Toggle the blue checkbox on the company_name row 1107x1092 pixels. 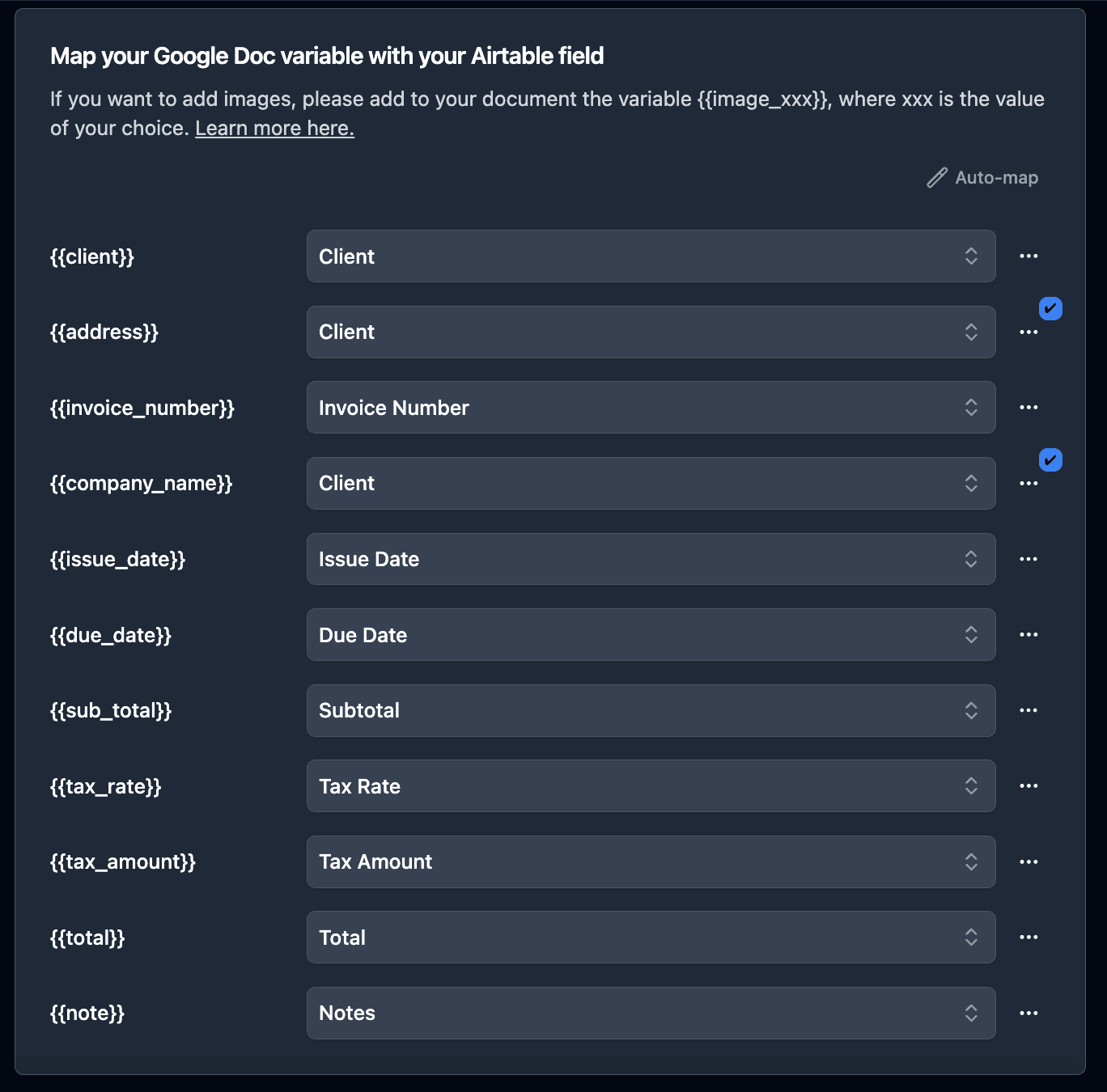click(x=1050, y=459)
